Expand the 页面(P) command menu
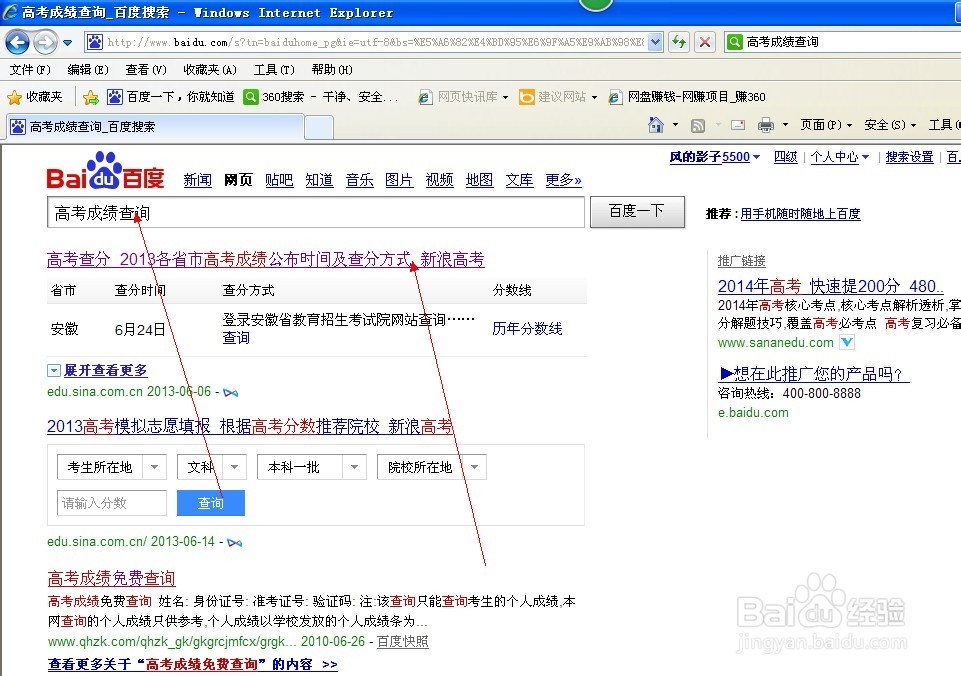 (x=826, y=125)
